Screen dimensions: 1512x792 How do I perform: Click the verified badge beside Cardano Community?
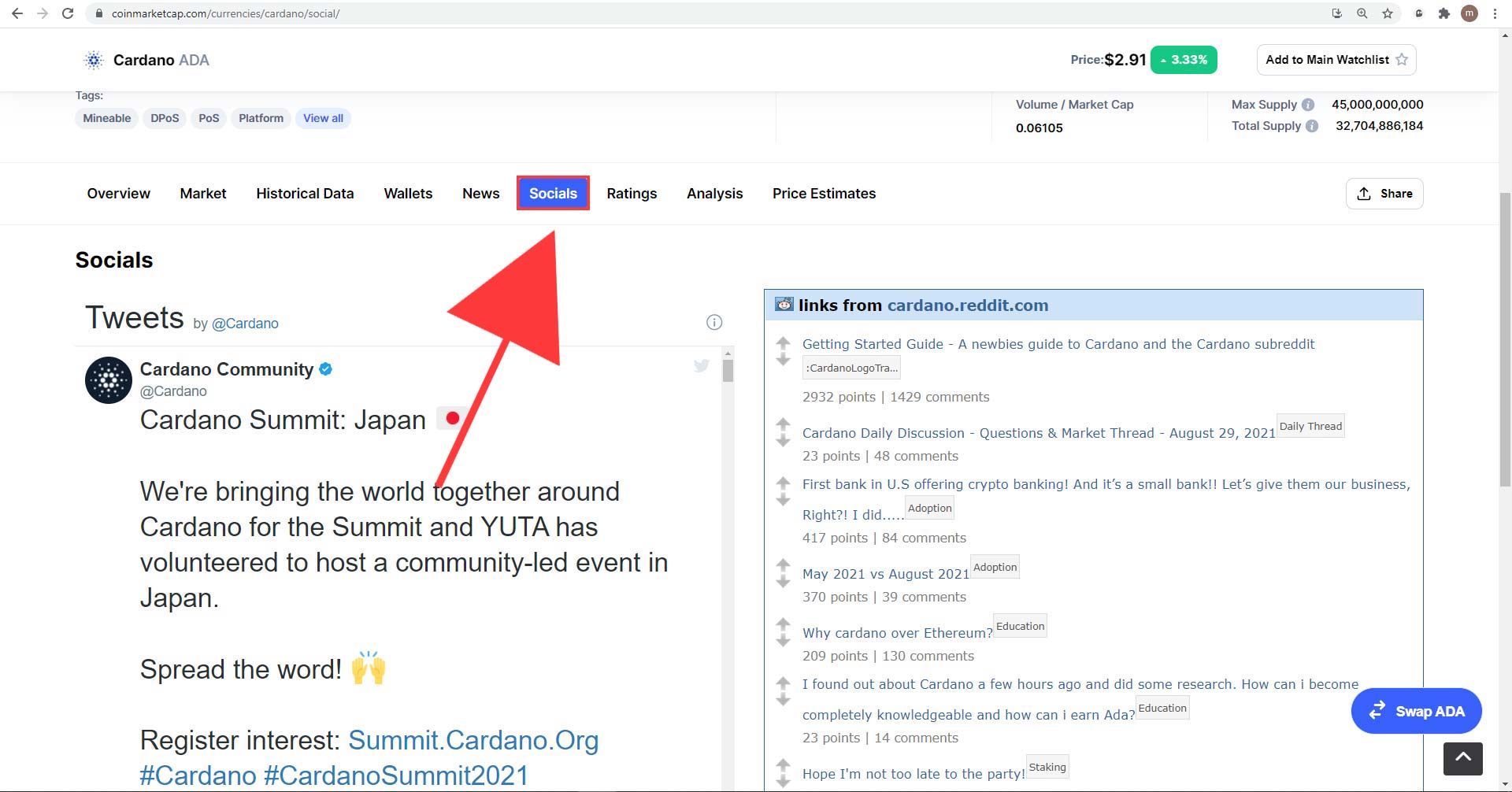tap(325, 368)
